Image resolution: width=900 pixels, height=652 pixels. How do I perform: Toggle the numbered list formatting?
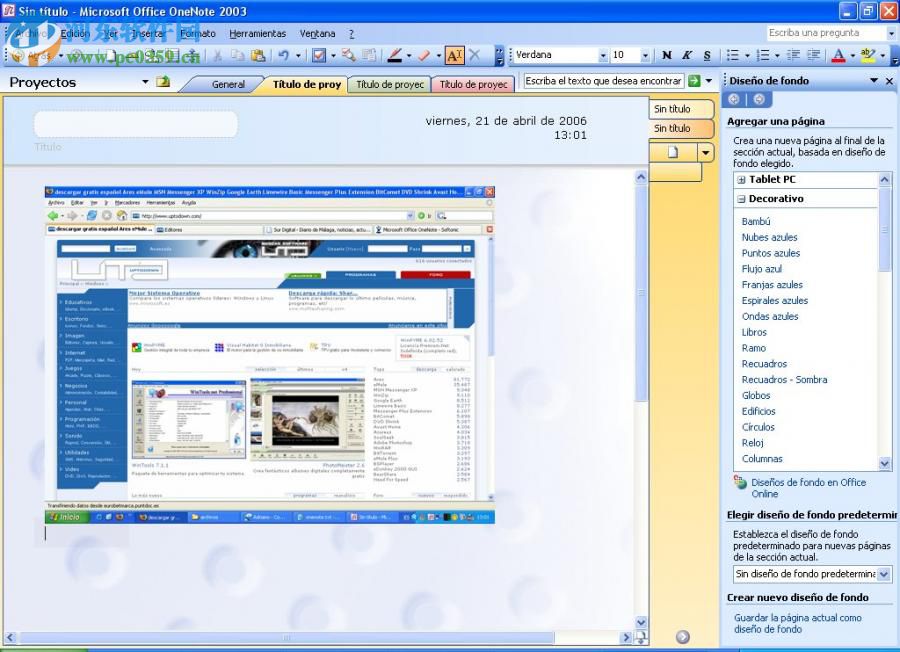pos(762,55)
